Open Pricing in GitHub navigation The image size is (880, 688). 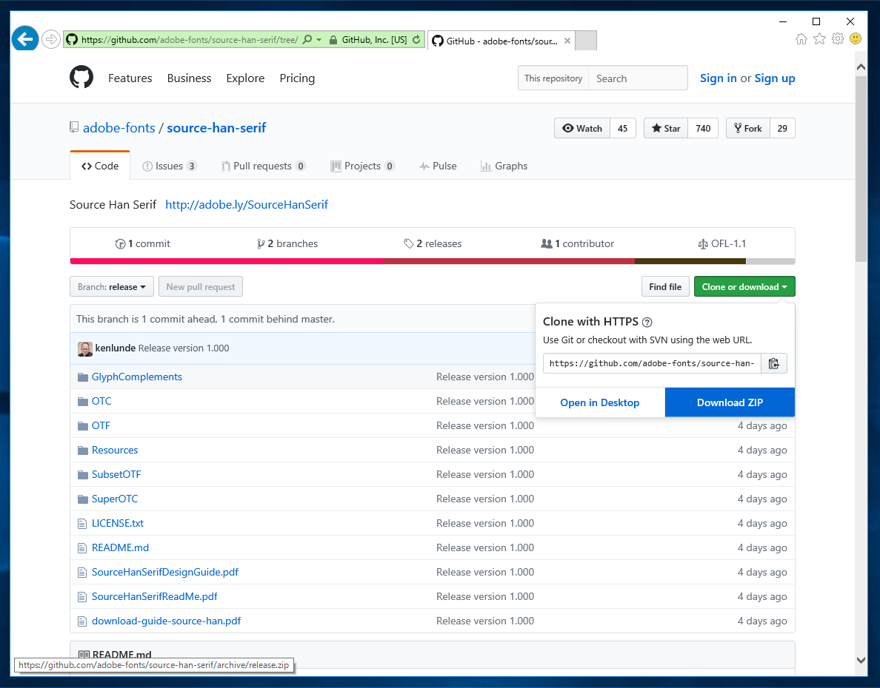pos(297,78)
